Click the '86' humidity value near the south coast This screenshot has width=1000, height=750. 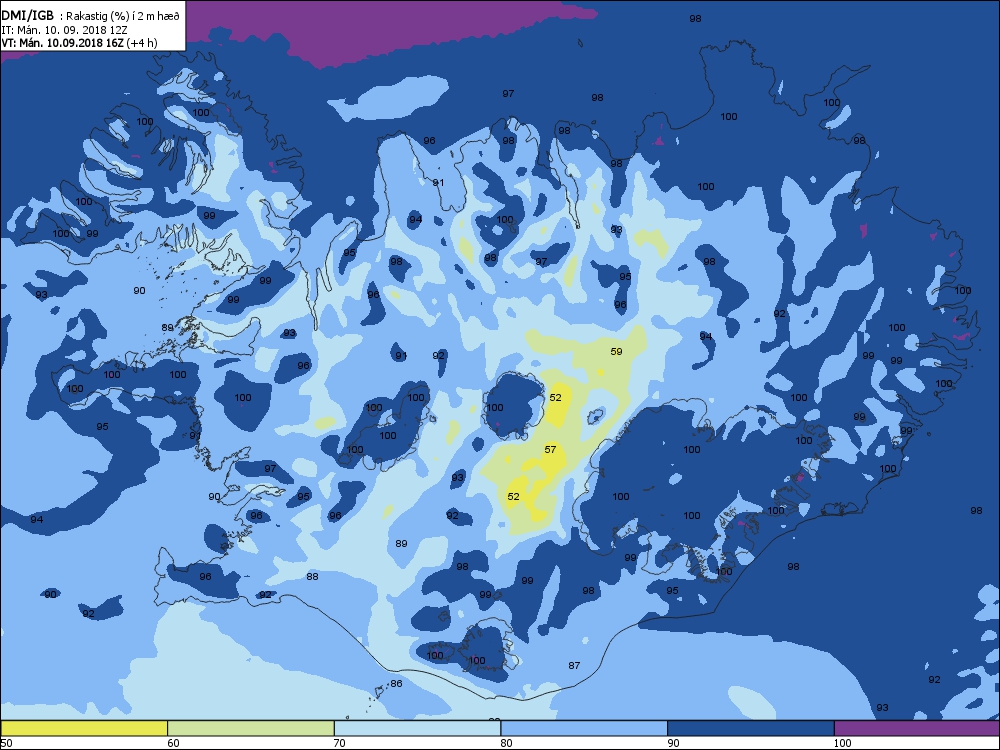(x=396, y=684)
